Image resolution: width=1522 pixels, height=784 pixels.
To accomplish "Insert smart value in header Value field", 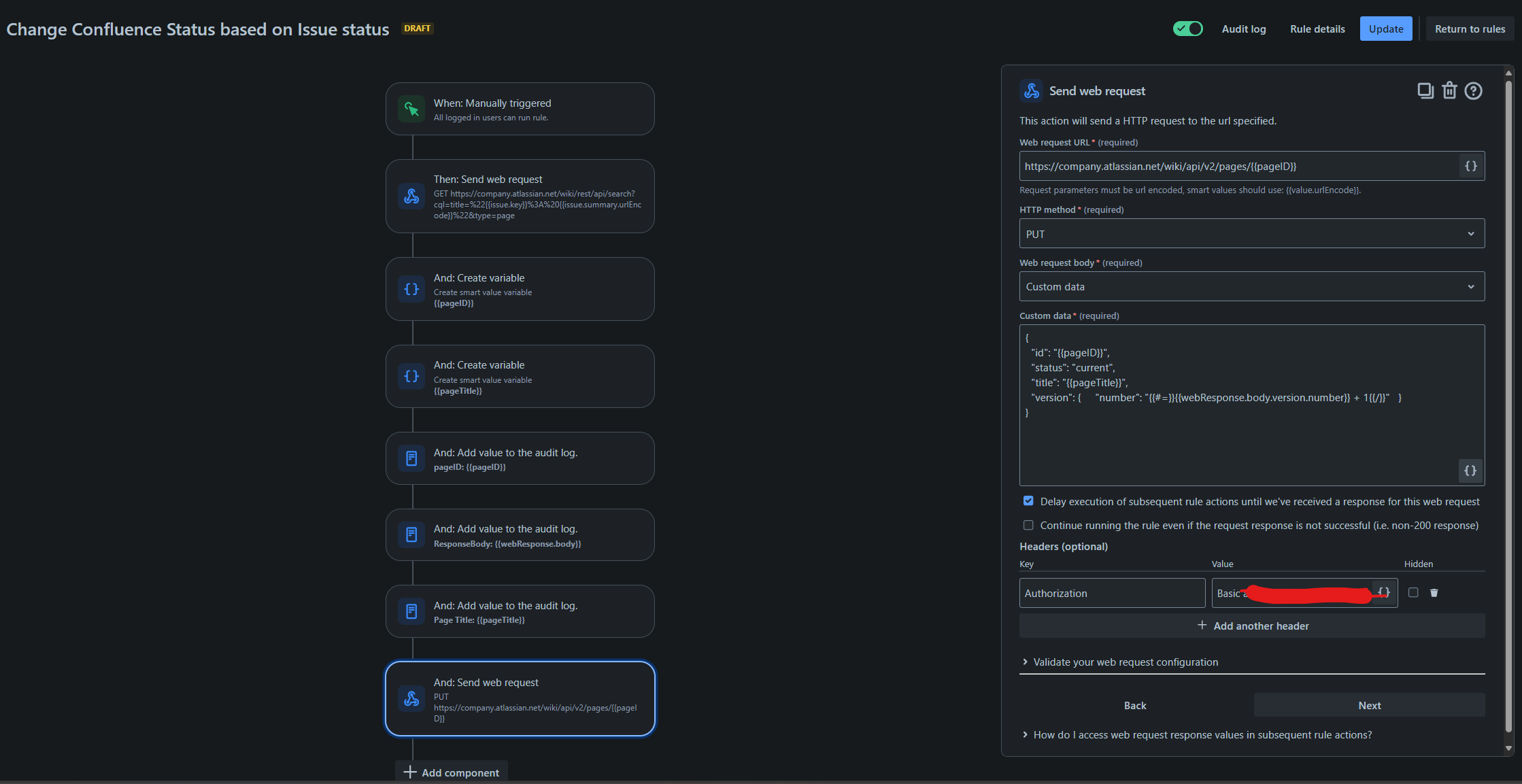I will [1384, 593].
